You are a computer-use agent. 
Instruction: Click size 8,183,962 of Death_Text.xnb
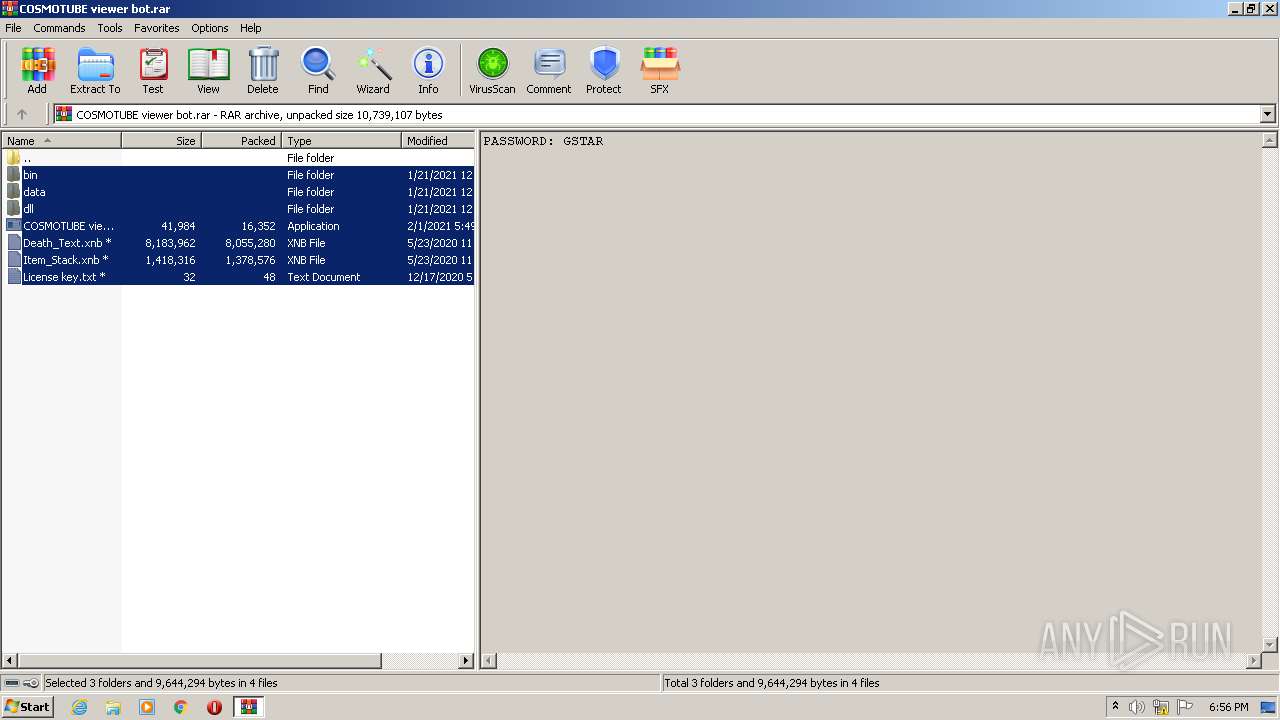(x=170, y=243)
